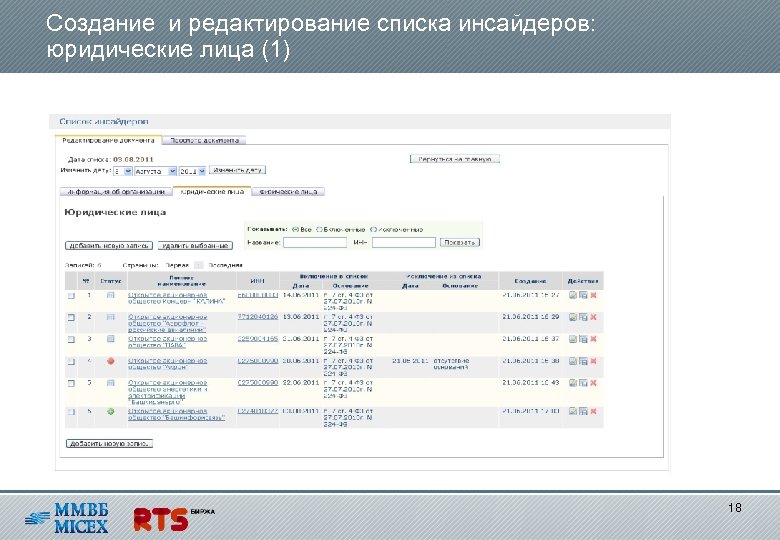Click 'Показать' filter button

click(x=459, y=243)
